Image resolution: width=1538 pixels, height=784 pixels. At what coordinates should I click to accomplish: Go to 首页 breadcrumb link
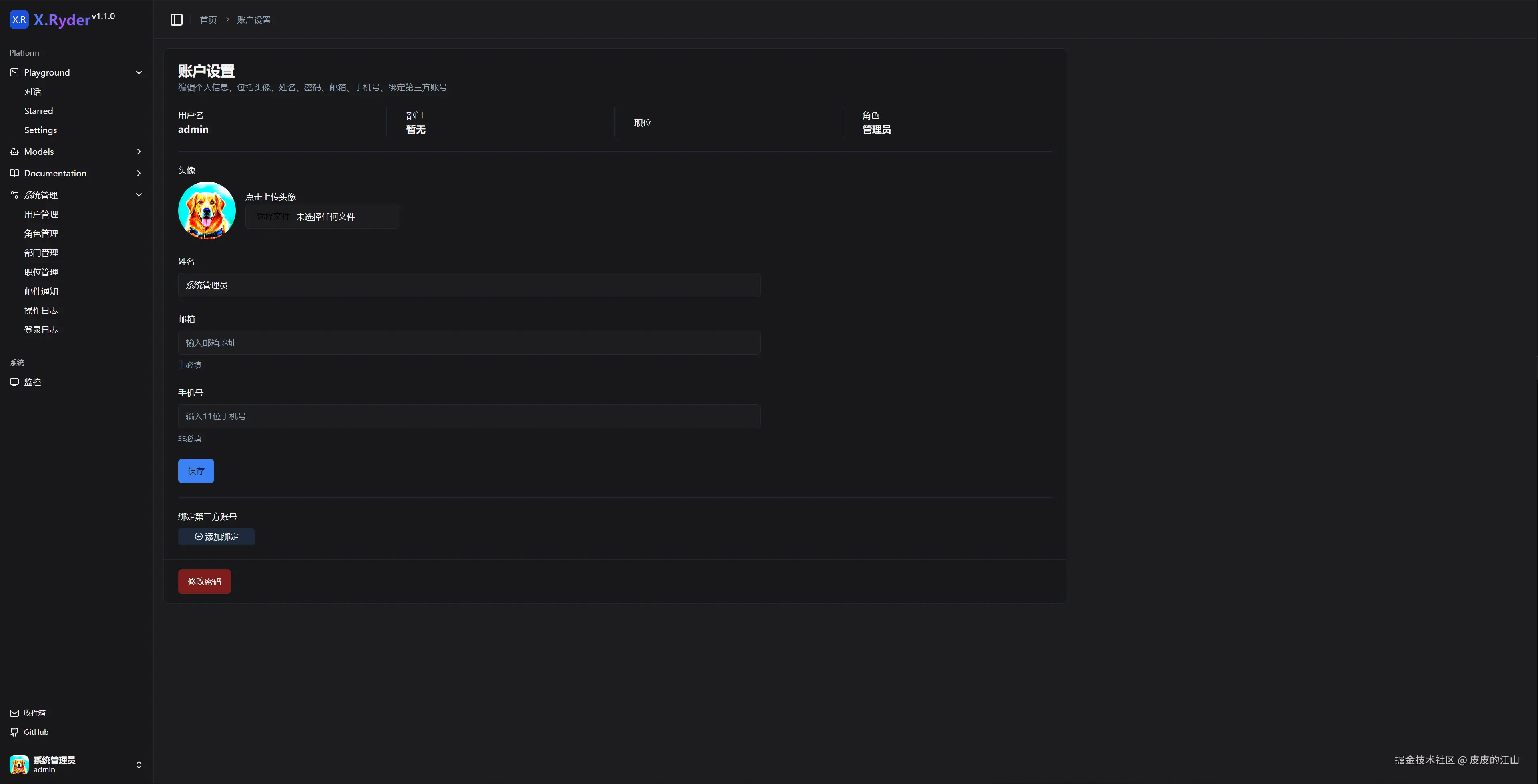coord(208,20)
